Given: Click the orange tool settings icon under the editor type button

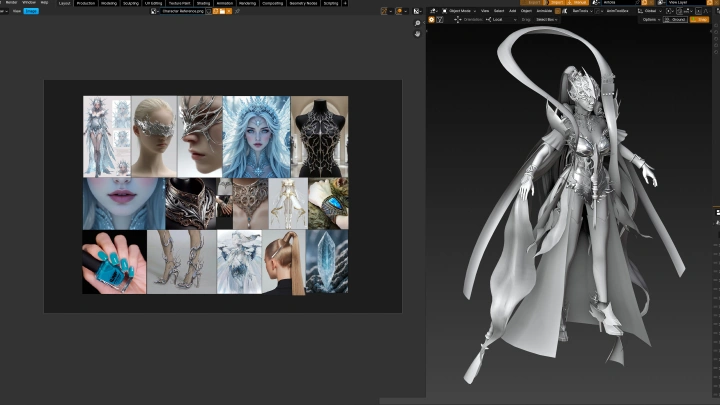Looking at the screenshot, I should 431,20.
